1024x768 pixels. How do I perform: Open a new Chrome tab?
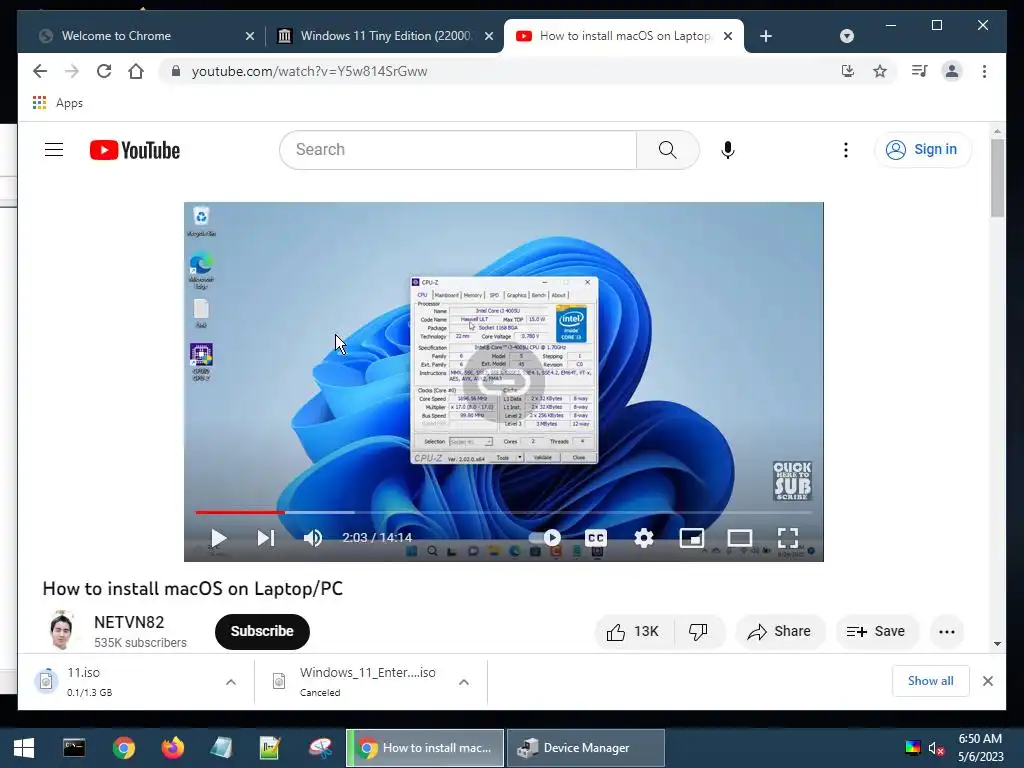tap(766, 37)
